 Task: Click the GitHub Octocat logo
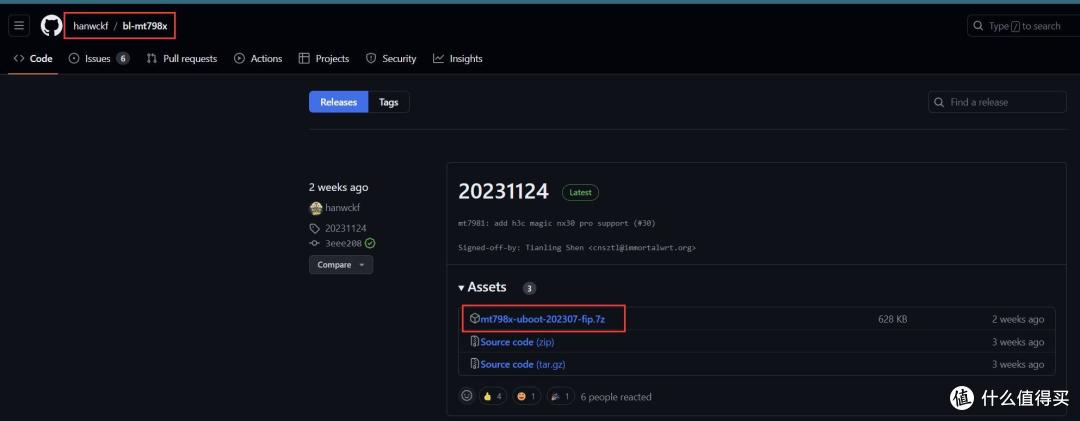tap(51, 26)
